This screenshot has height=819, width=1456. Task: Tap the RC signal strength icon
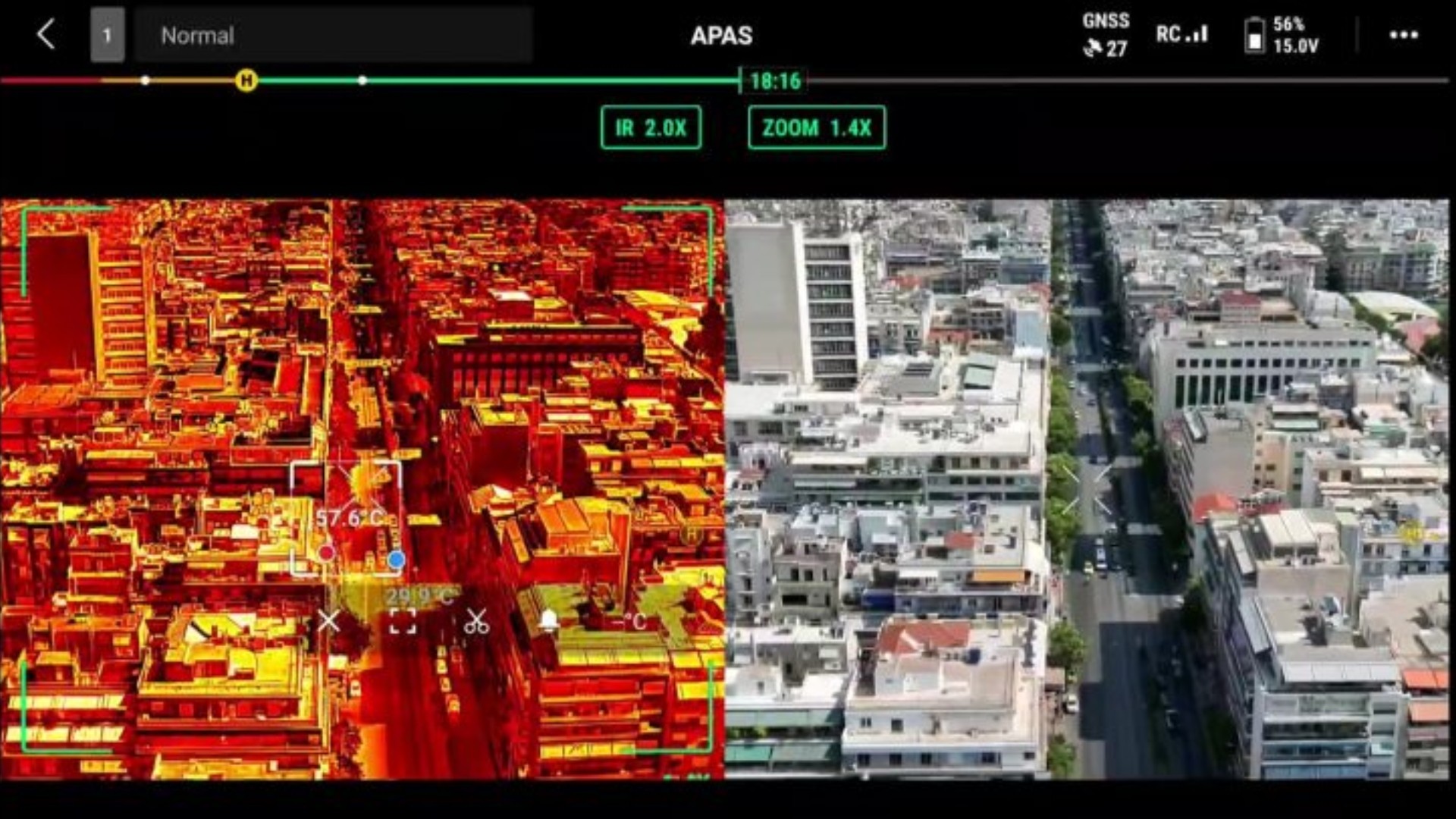[1181, 34]
